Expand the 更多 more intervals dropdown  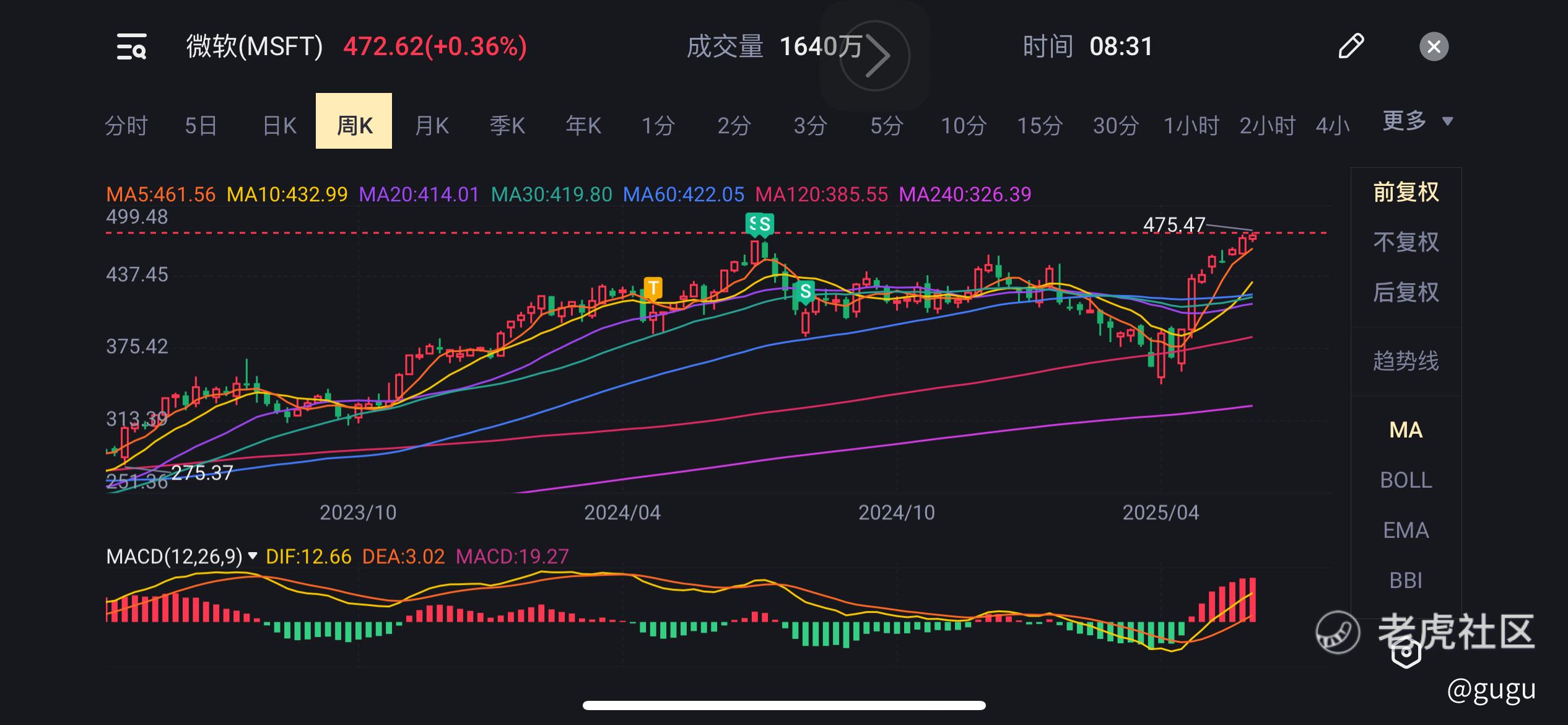(x=1418, y=121)
